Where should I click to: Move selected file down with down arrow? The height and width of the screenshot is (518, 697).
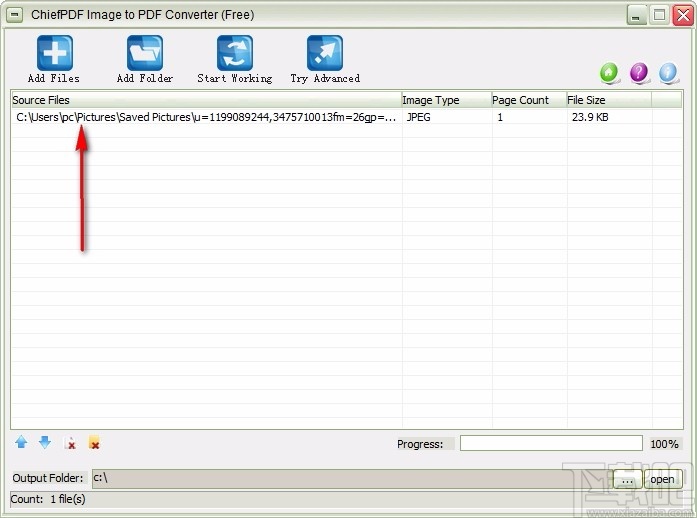pyautogui.click(x=45, y=442)
